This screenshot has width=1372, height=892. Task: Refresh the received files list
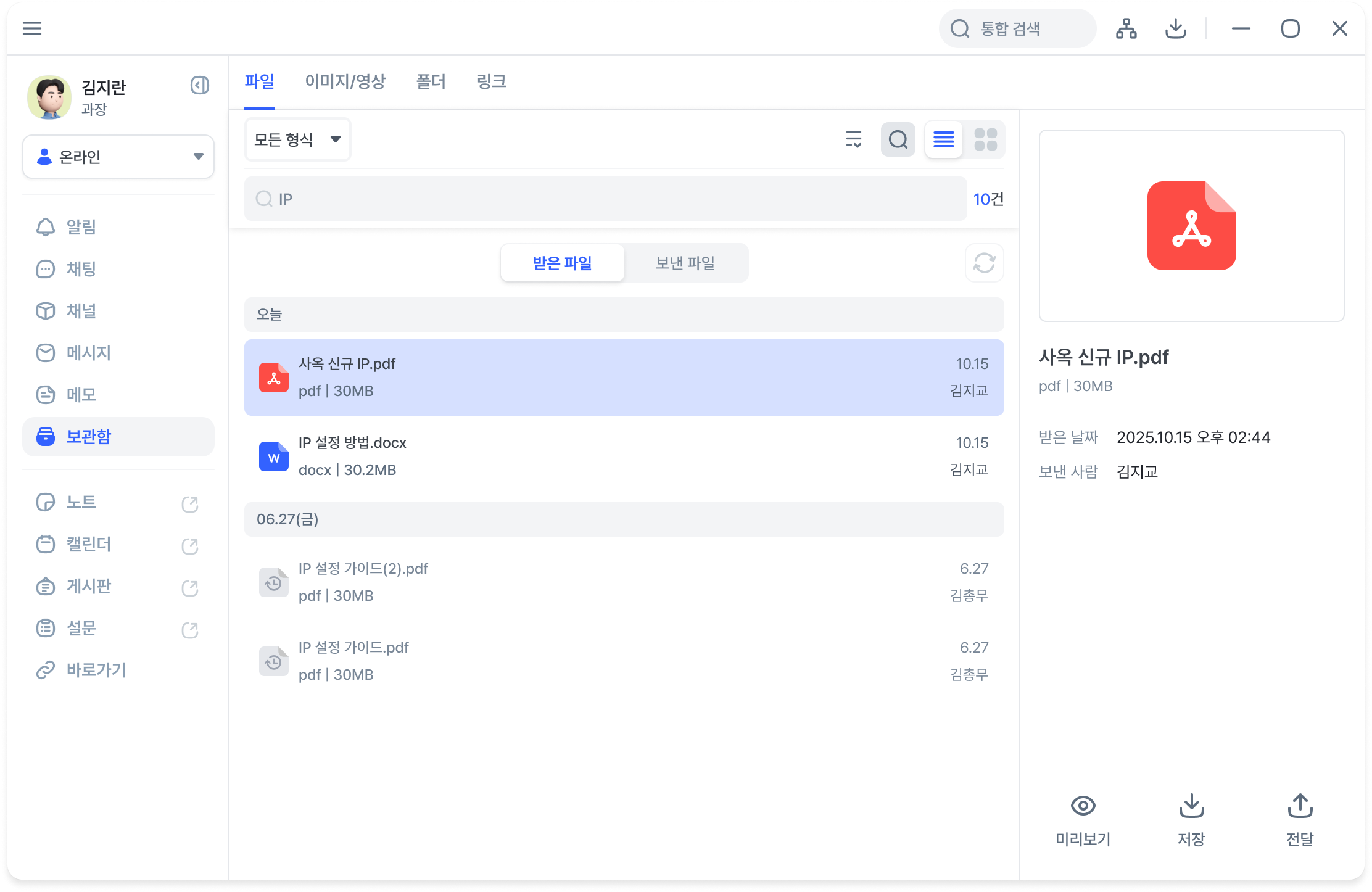[x=984, y=263]
